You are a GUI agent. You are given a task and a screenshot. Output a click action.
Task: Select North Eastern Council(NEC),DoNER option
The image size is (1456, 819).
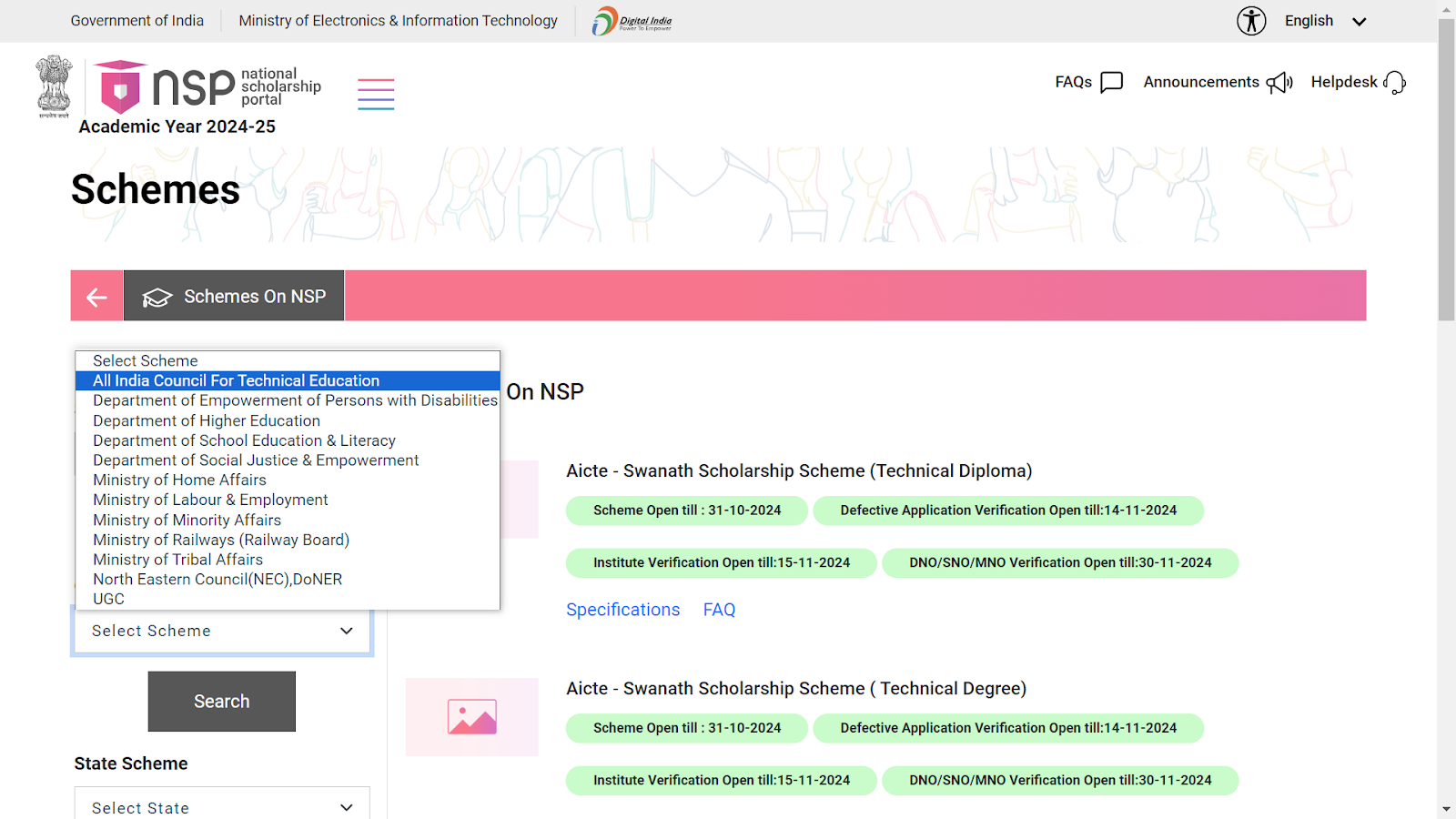[288, 579]
